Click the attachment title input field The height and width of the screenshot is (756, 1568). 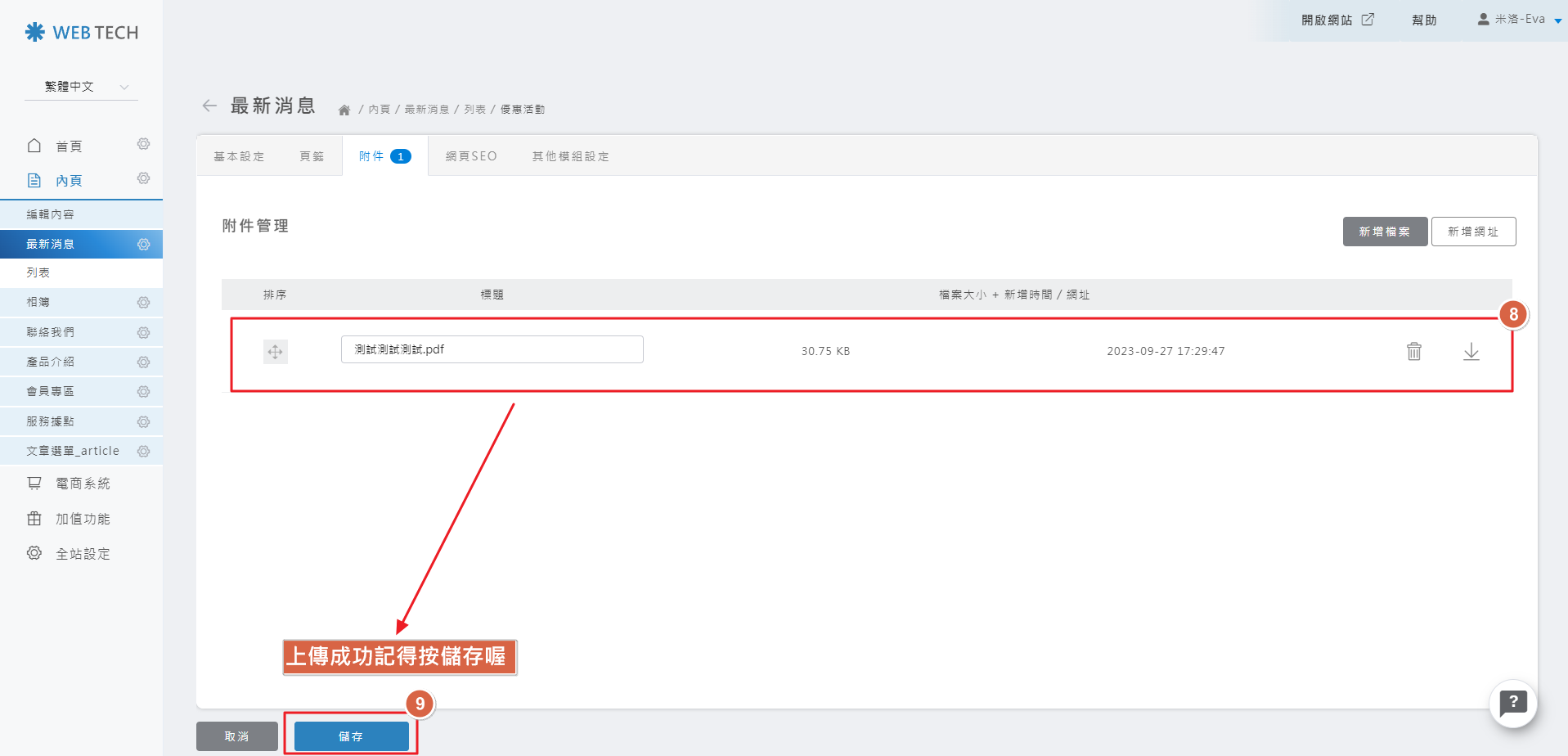pyautogui.click(x=492, y=349)
